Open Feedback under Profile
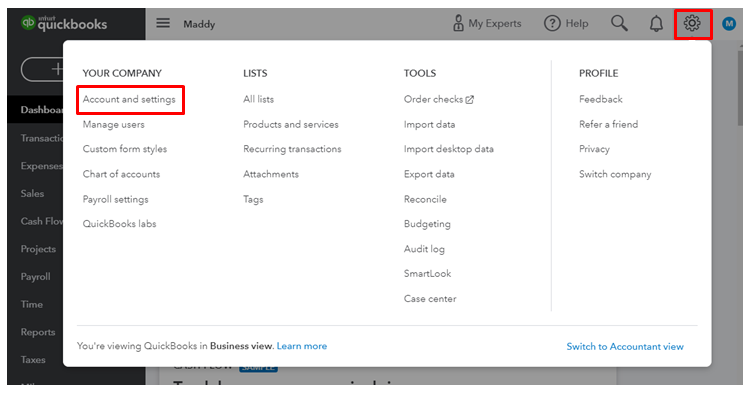 click(x=600, y=99)
